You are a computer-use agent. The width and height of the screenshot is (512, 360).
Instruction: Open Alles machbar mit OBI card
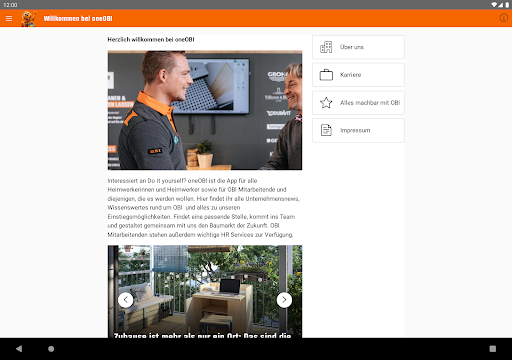358,103
